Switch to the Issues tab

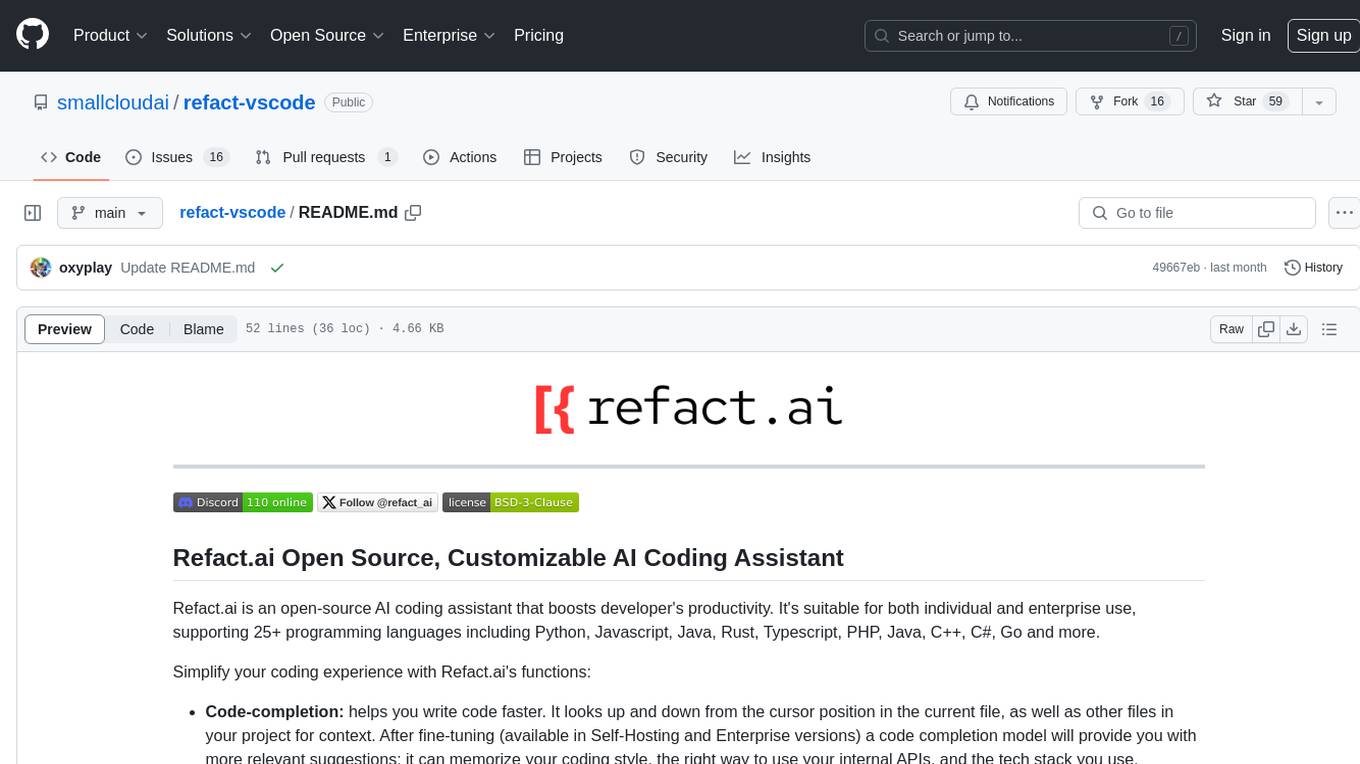[177, 157]
